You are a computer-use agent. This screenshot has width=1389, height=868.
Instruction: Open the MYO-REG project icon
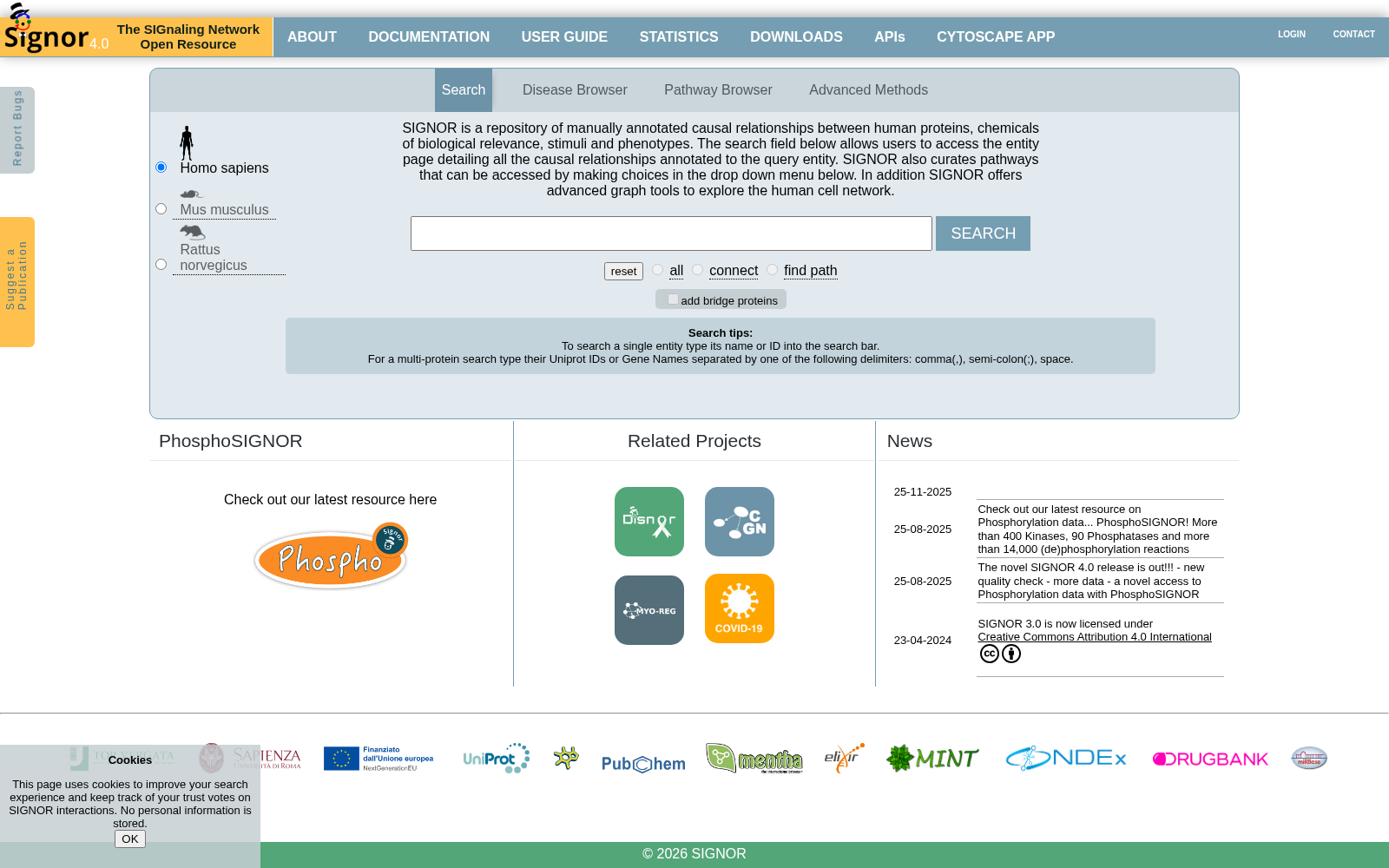[649, 610]
